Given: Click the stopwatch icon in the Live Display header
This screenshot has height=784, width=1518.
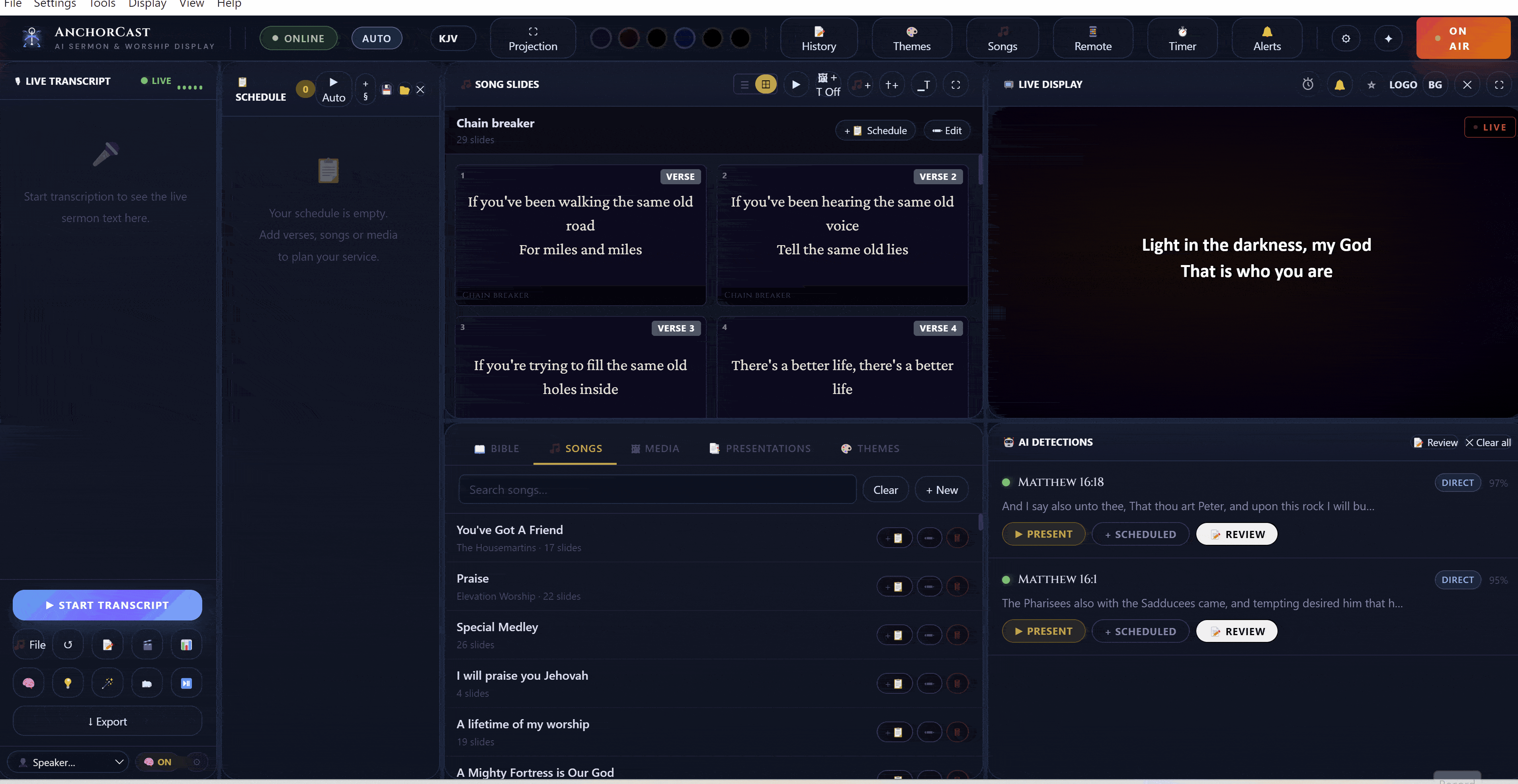Looking at the screenshot, I should (1308, 84).
